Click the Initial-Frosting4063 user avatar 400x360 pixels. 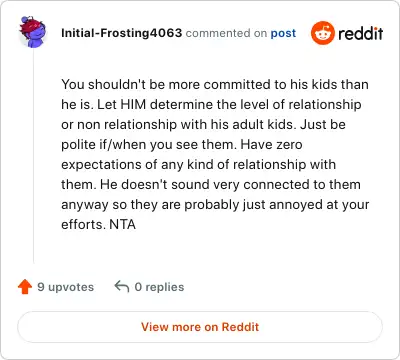(33, 32)
